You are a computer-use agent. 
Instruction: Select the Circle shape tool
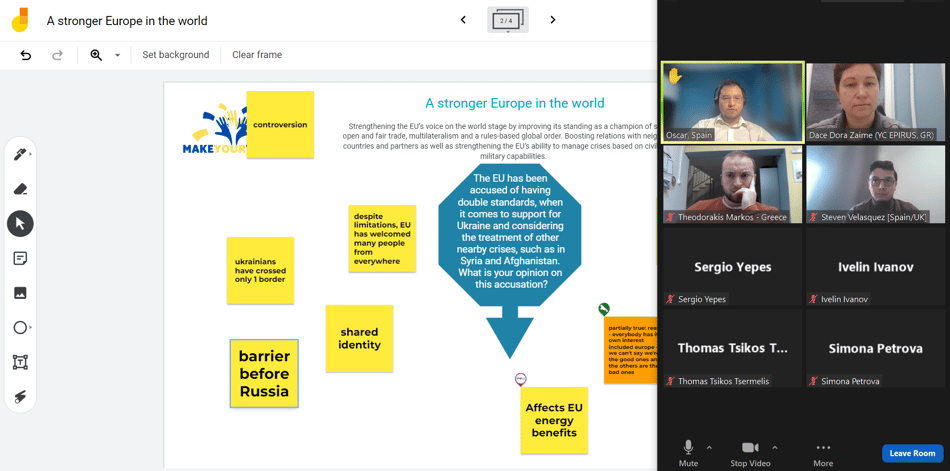20,328
